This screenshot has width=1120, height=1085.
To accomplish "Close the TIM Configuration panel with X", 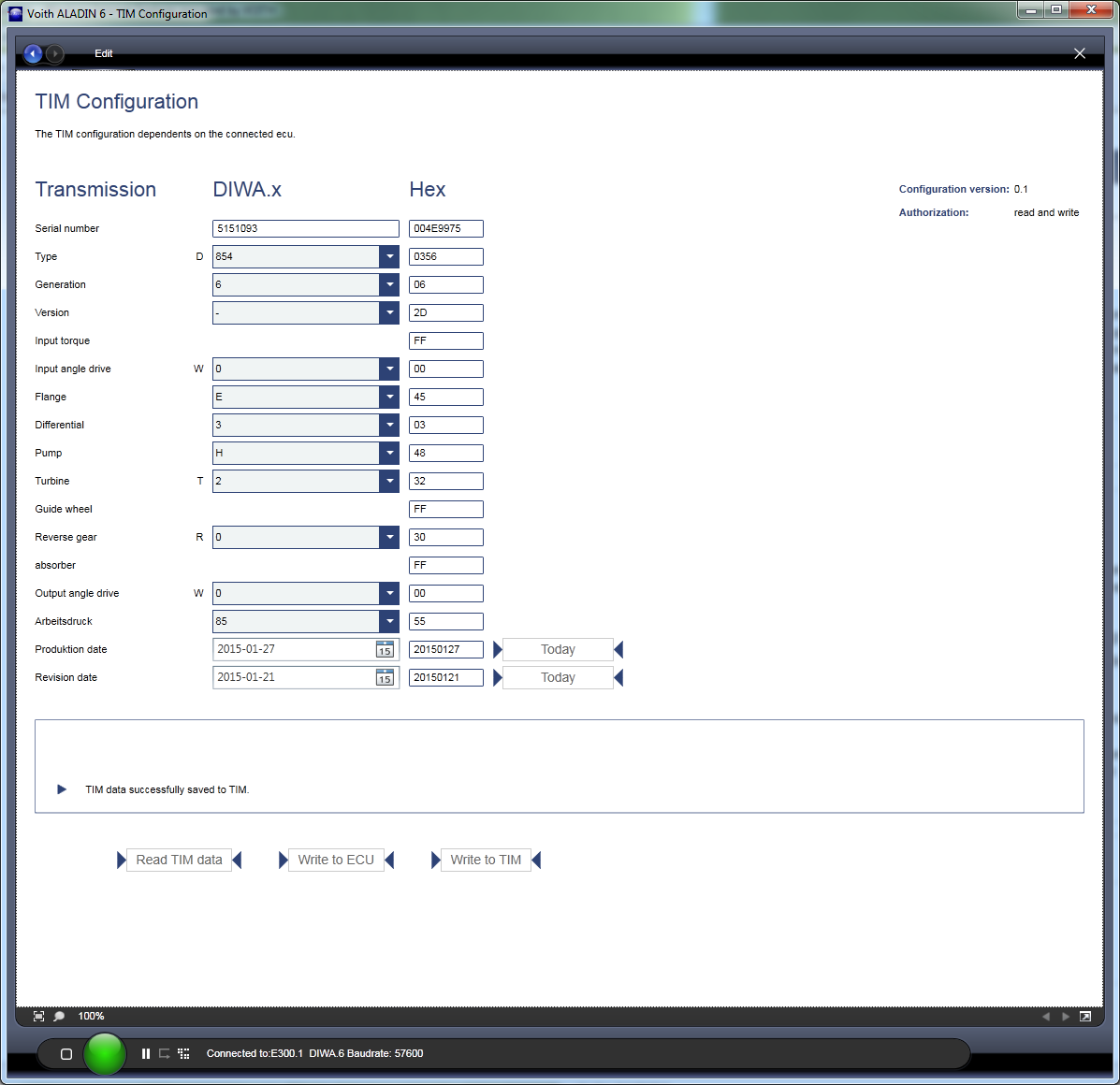I will point(1079,53).
